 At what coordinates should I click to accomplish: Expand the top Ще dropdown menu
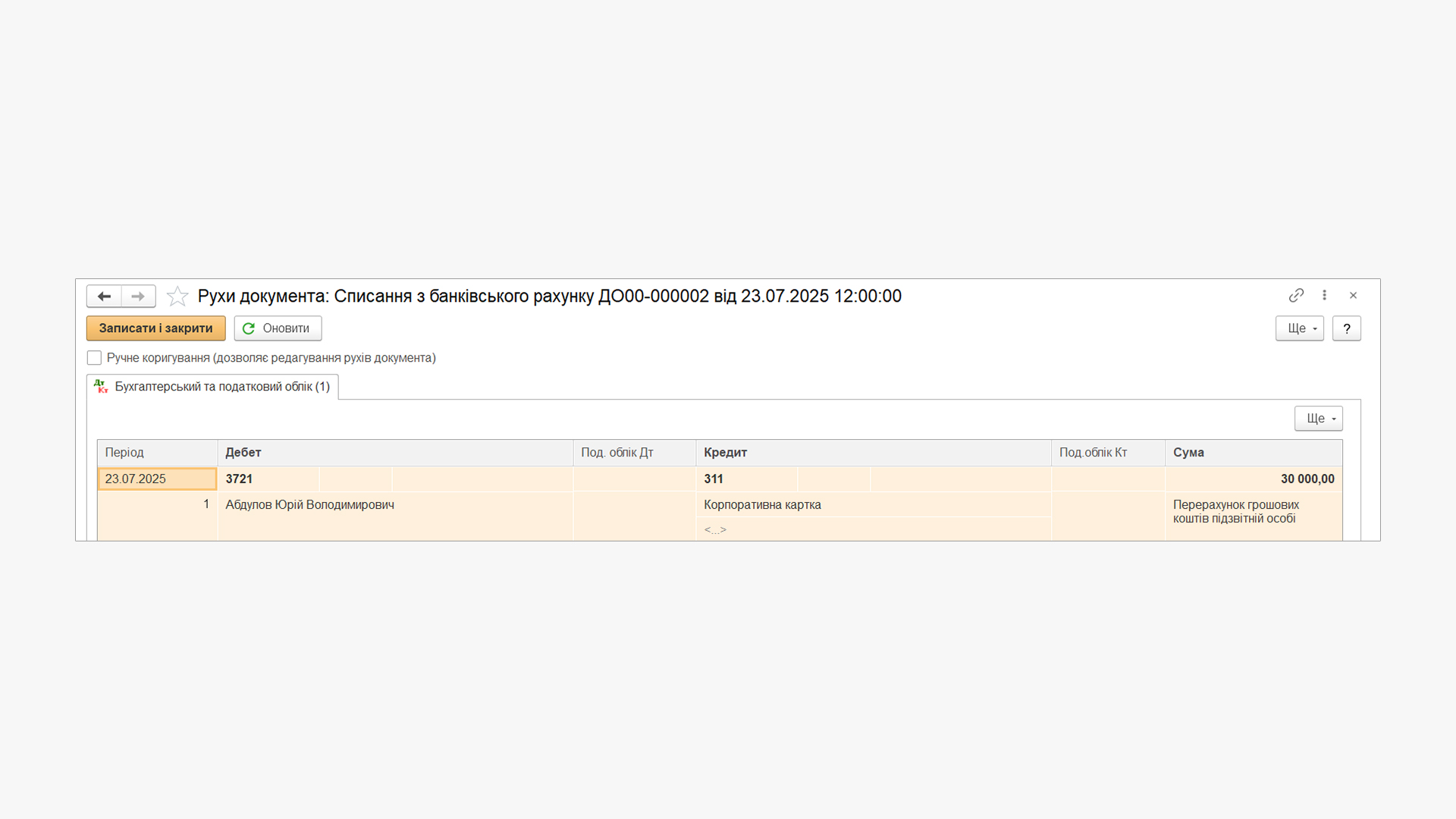coord(1299,328)
